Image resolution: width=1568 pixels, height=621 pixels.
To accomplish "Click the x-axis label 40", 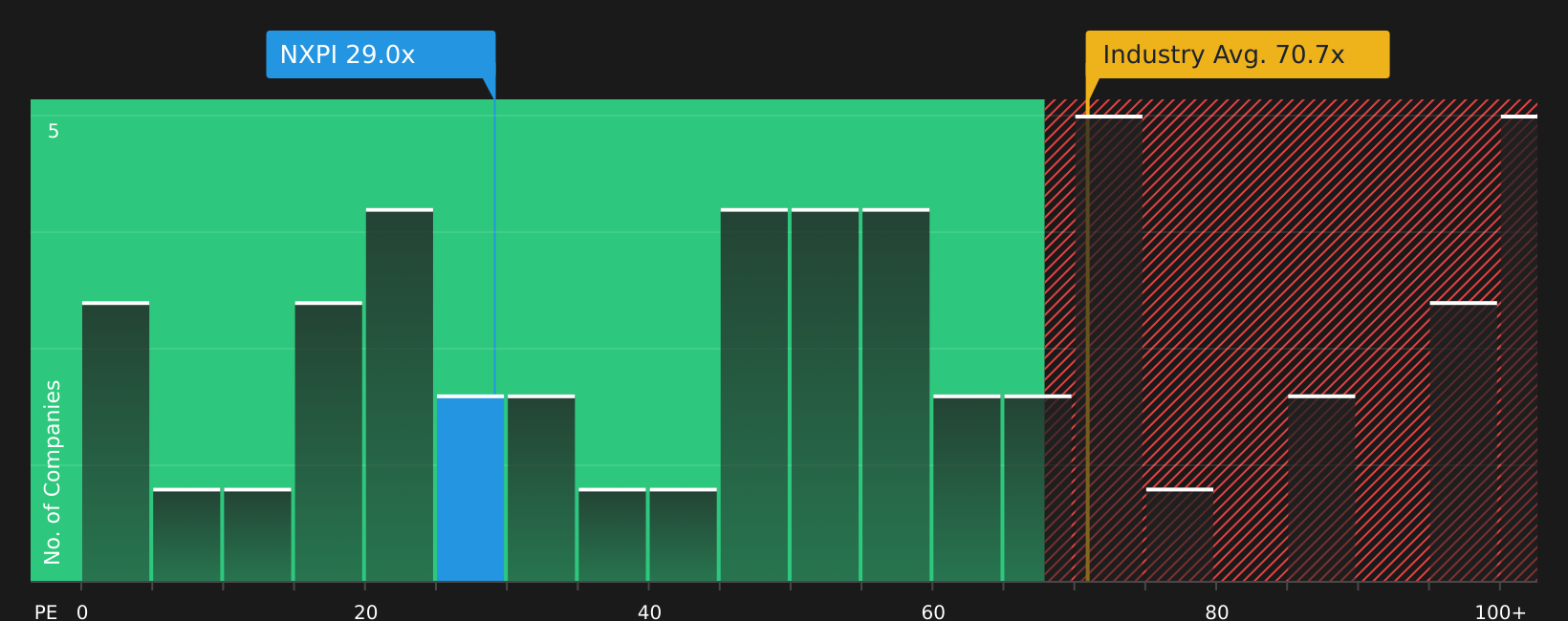I will pyautogui.click(x=649, y=612).
